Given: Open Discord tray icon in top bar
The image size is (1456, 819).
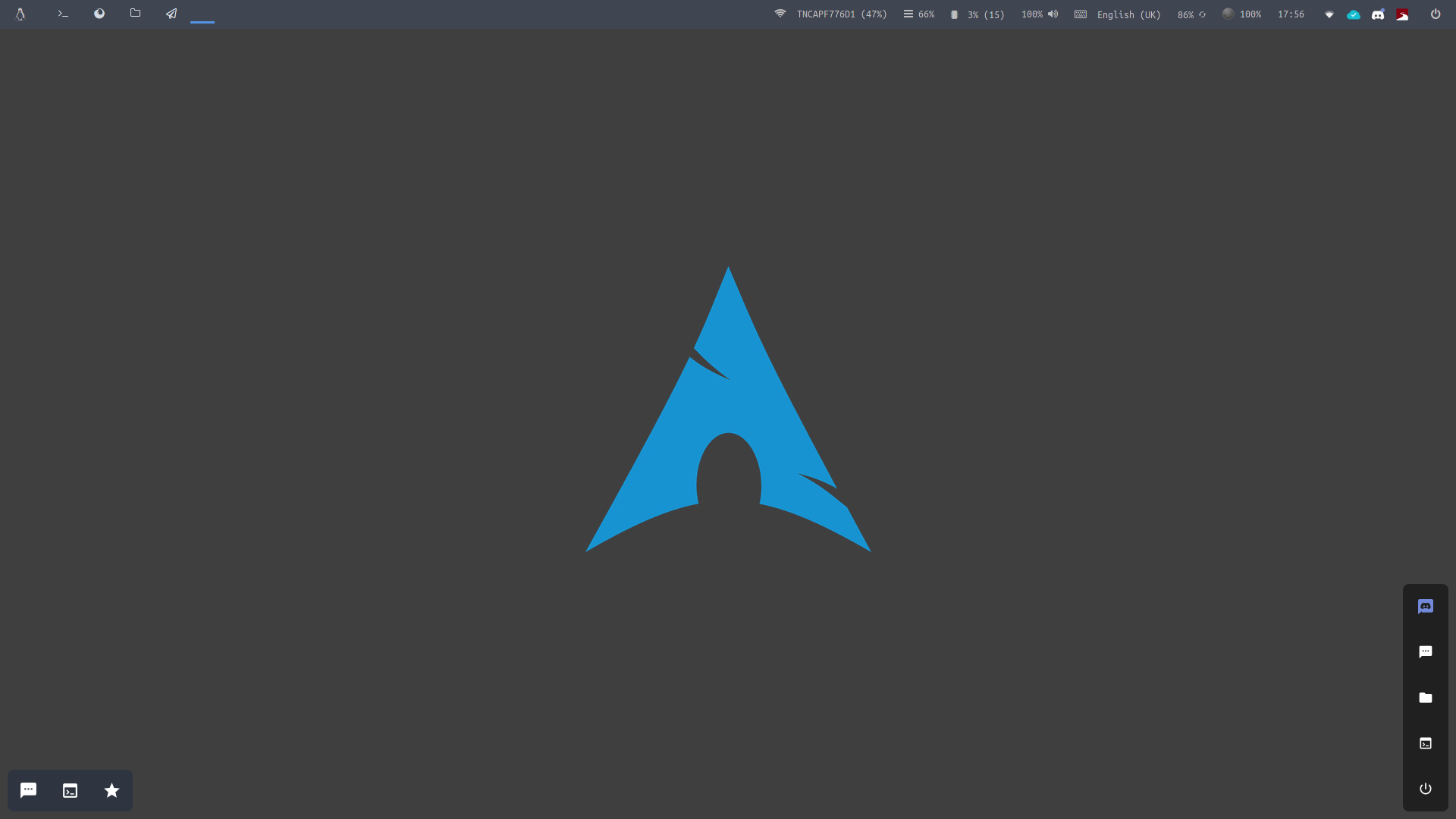Looking at the screenshot, I should [x=1378, y=14].
